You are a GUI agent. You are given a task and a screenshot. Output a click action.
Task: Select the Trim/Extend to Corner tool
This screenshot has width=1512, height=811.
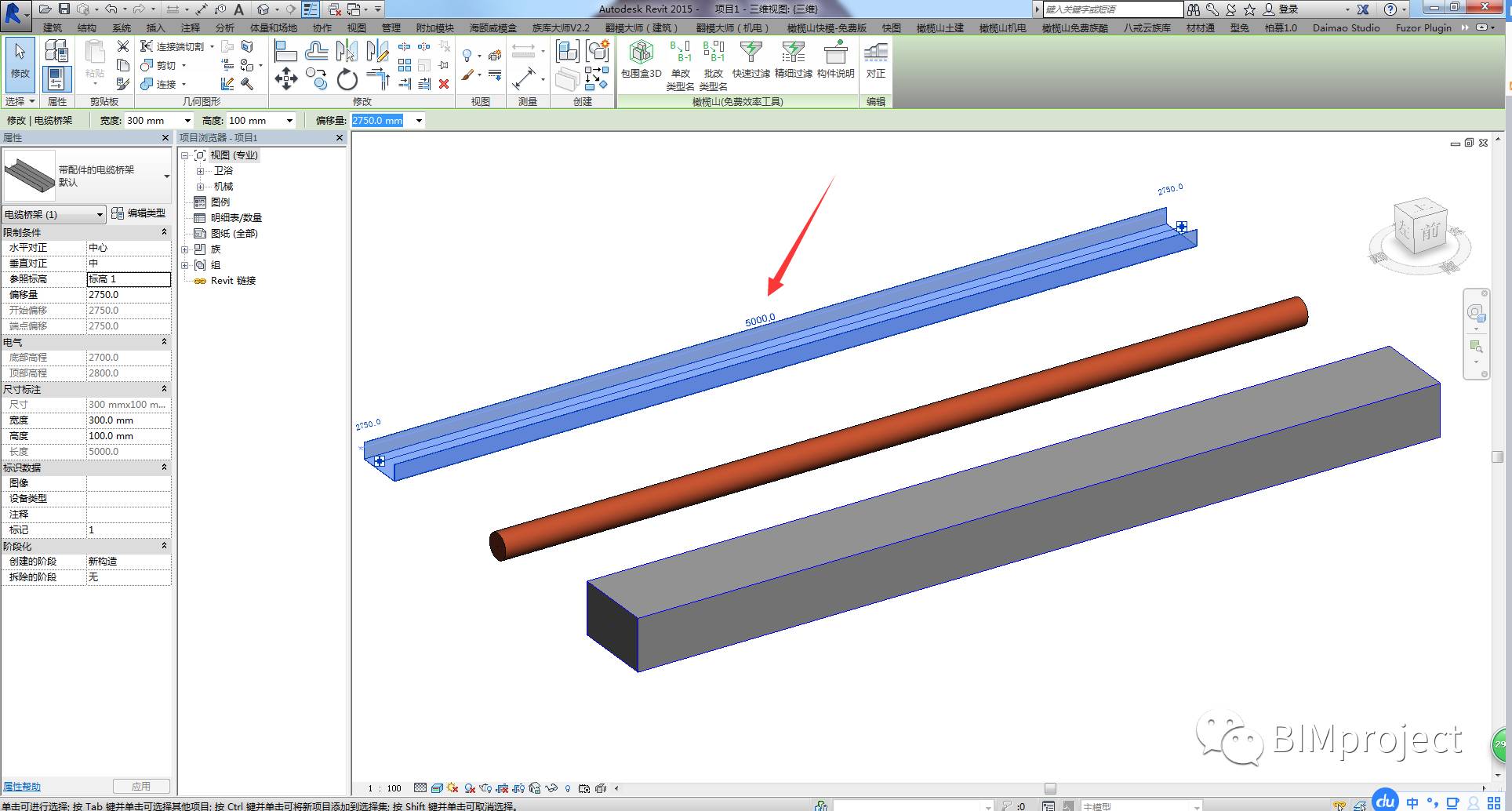click(377, 79)
